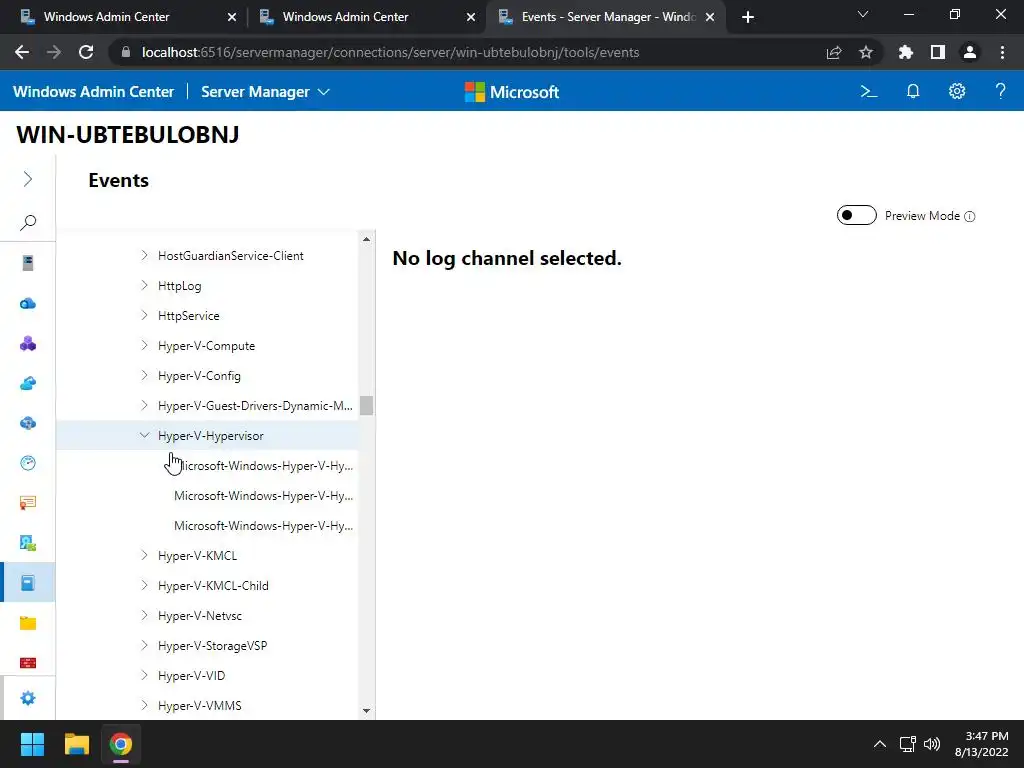Image resolution: width=1024 pixels, height=768 pixels.
Task: Open the Files yellow folder sidebar icon
Action: [x=27, y=623]
